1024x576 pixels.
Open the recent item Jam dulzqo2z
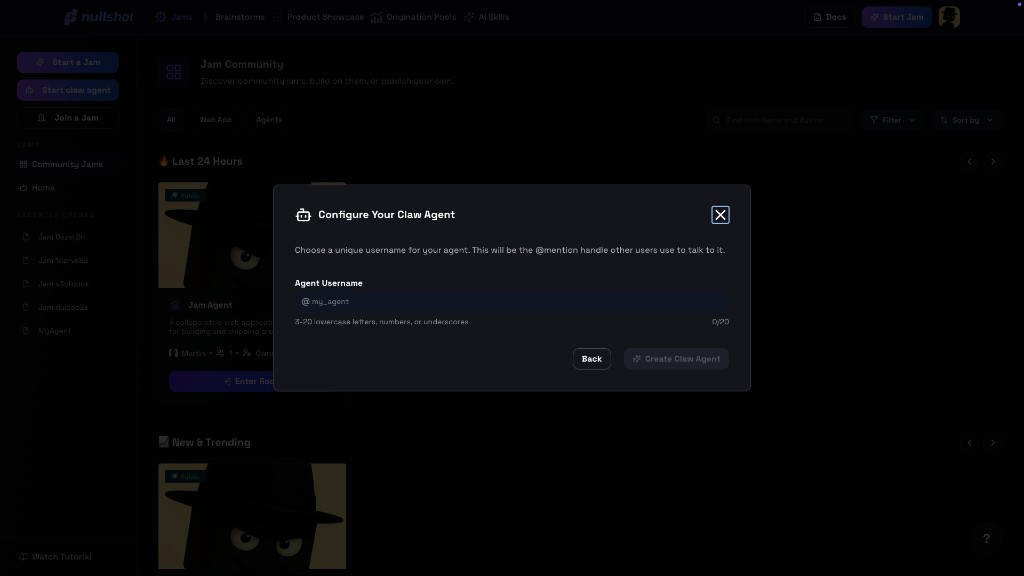[63, 307]
